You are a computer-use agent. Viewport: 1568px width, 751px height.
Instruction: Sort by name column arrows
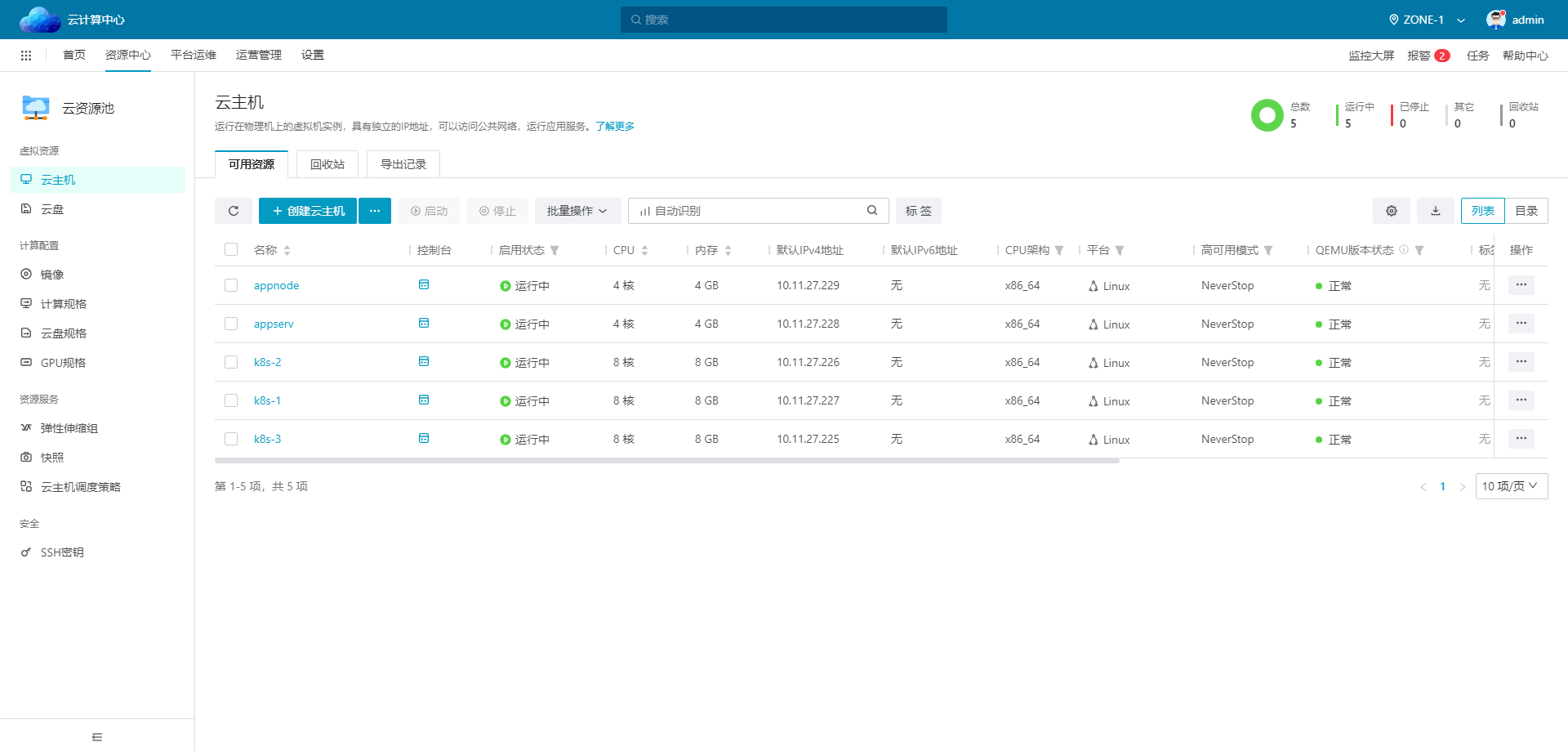(x=287, y=250)
